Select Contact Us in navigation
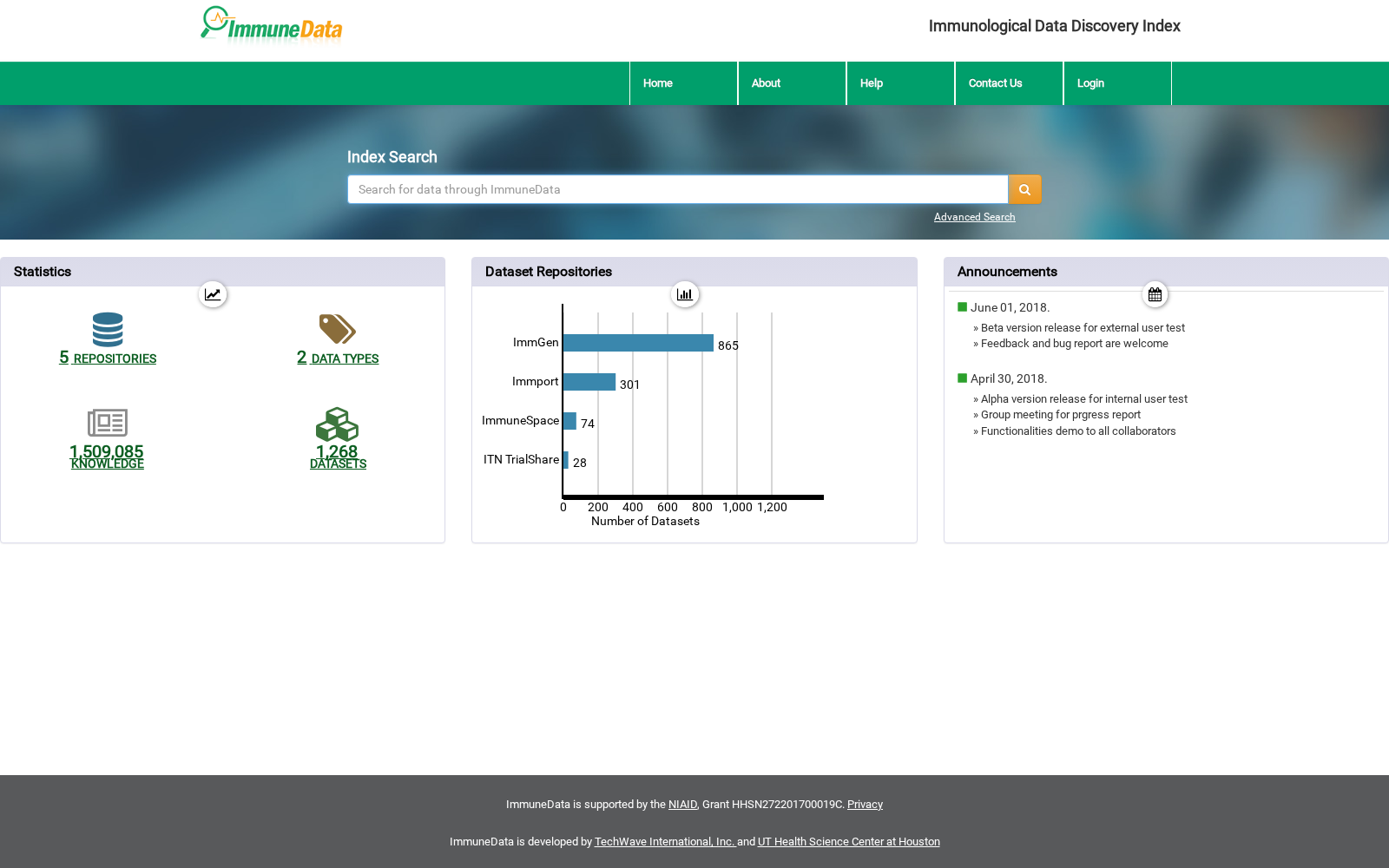This screenshot has width=1389, height=868. point(1009,83)
